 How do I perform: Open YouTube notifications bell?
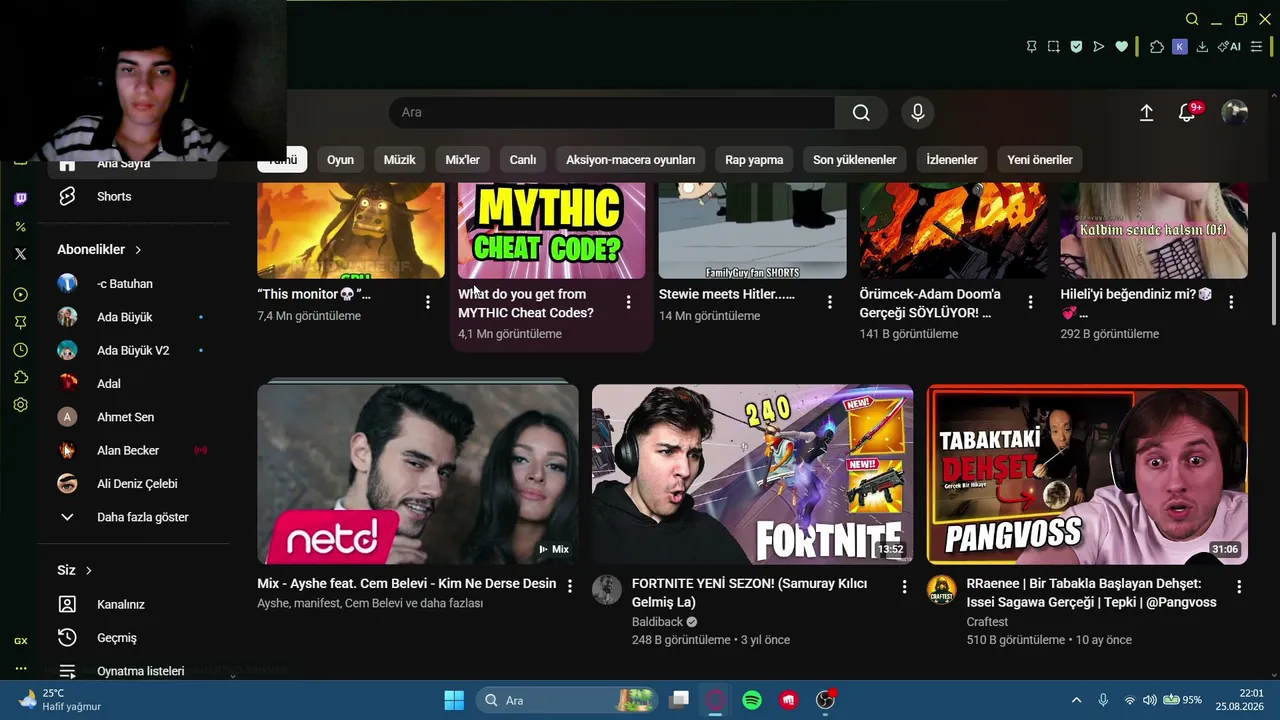pos(1187,113)
